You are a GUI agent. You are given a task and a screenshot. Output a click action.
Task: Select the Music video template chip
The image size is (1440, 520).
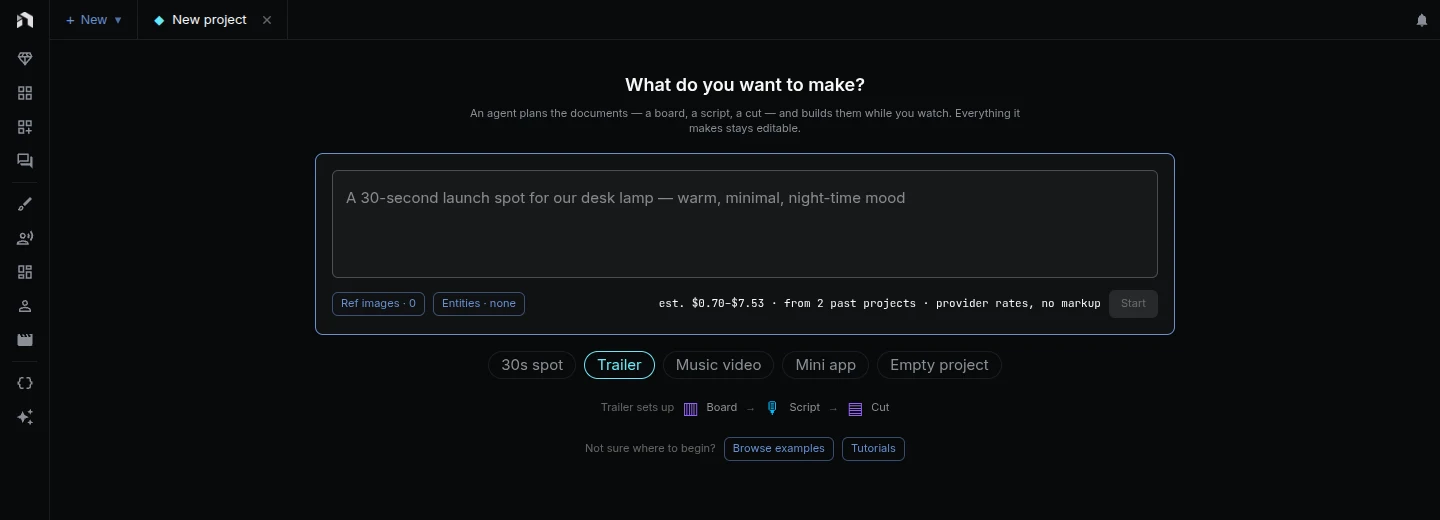(718, 365)
